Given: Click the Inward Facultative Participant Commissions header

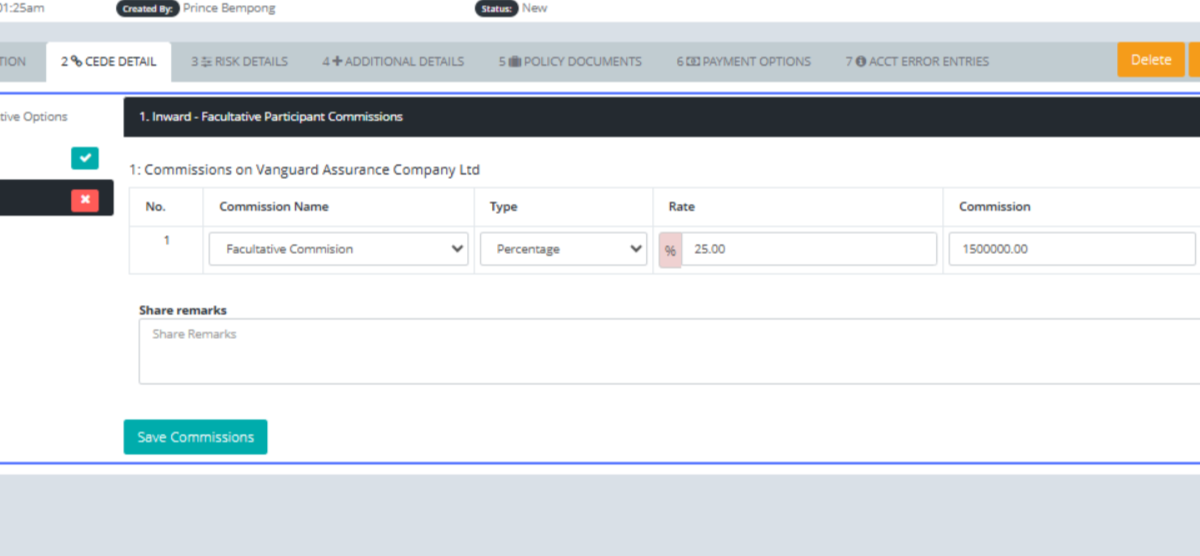Looking at the screenshot, I should [271, 117].
